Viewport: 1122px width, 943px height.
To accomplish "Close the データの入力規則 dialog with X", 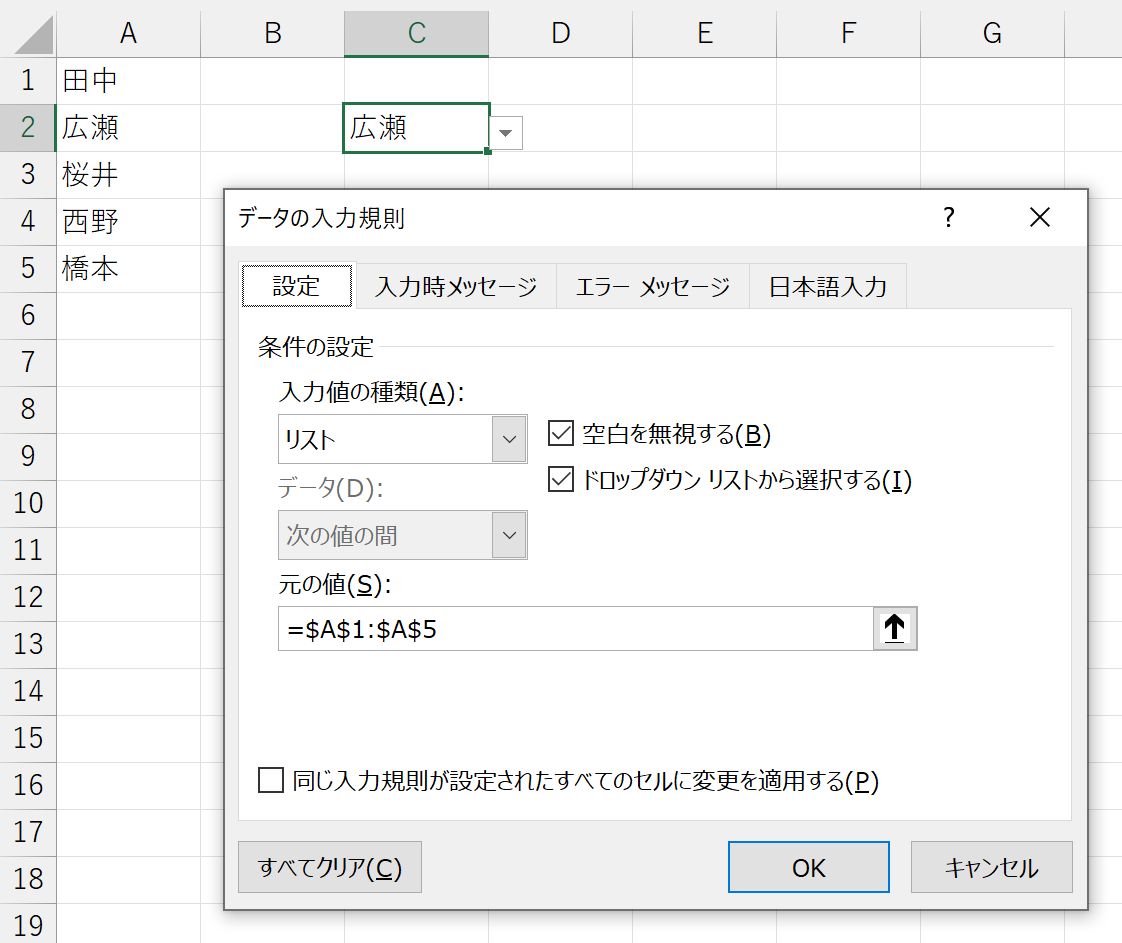I will [x=1040, y=217].
